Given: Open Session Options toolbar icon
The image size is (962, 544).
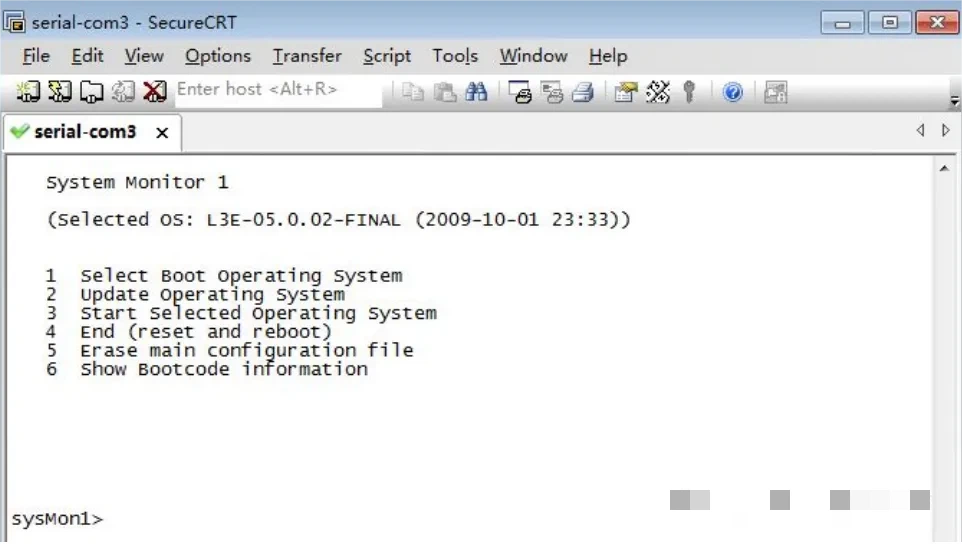Looking at the screenshot, I should point(626,92).
